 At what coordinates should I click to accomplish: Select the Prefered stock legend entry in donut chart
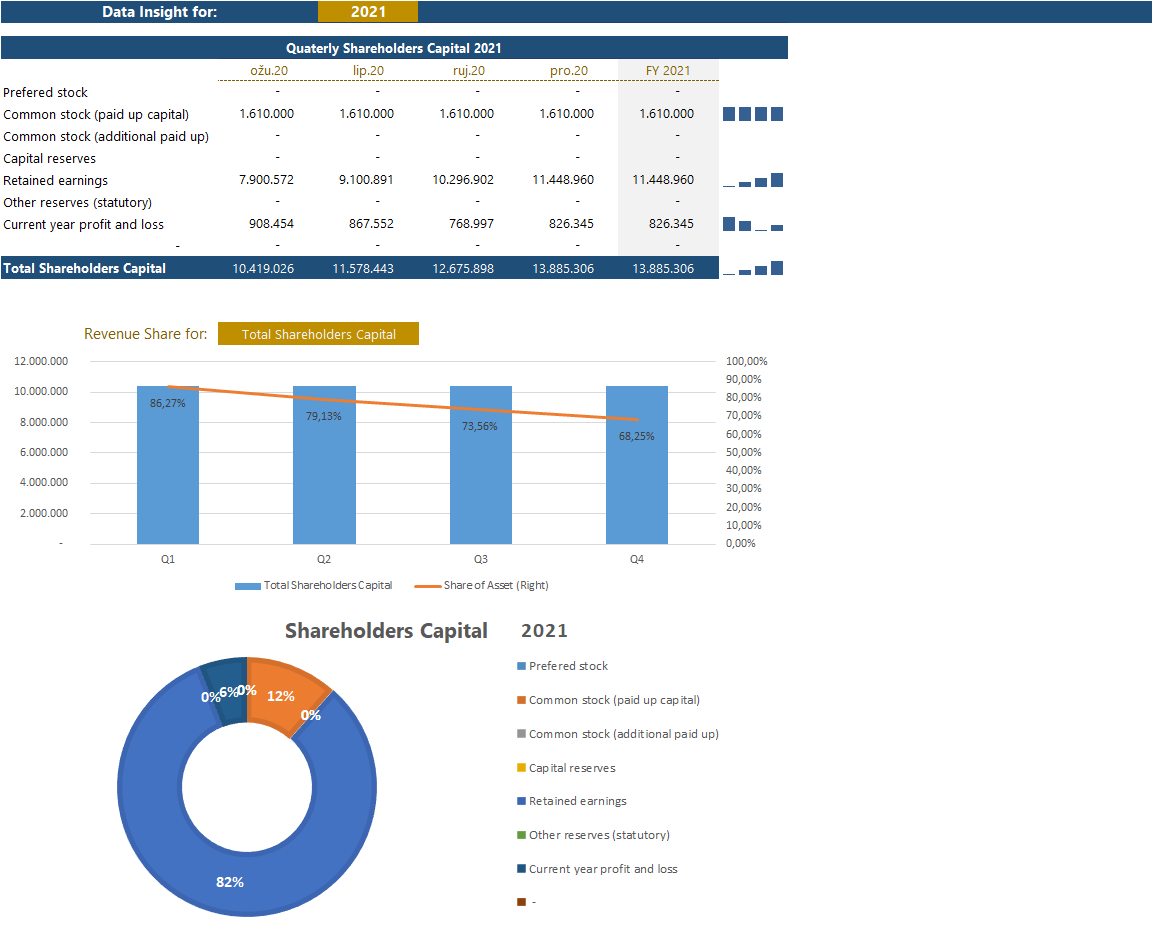[x=567, y=666]
